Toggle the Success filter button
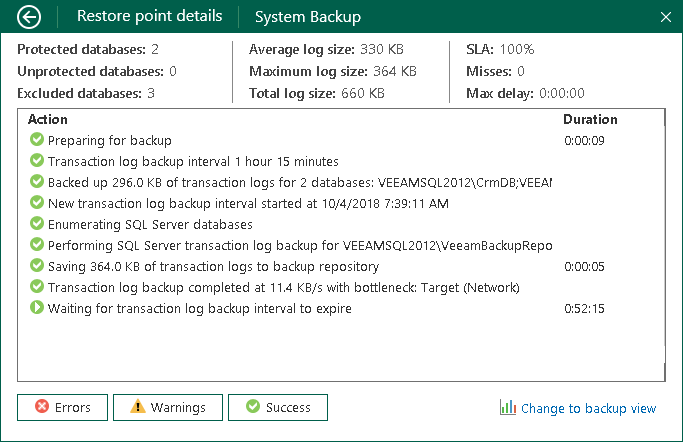Screen dimensions: 683x442 coord(278,407)
